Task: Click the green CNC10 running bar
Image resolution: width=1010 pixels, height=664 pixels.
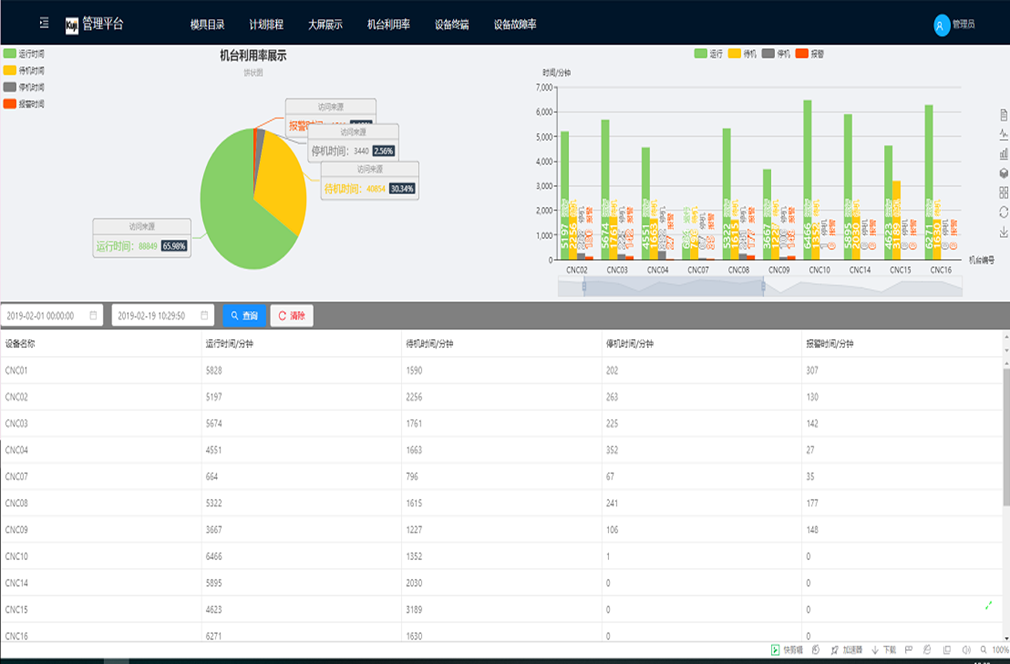Action: coord(807,180)
